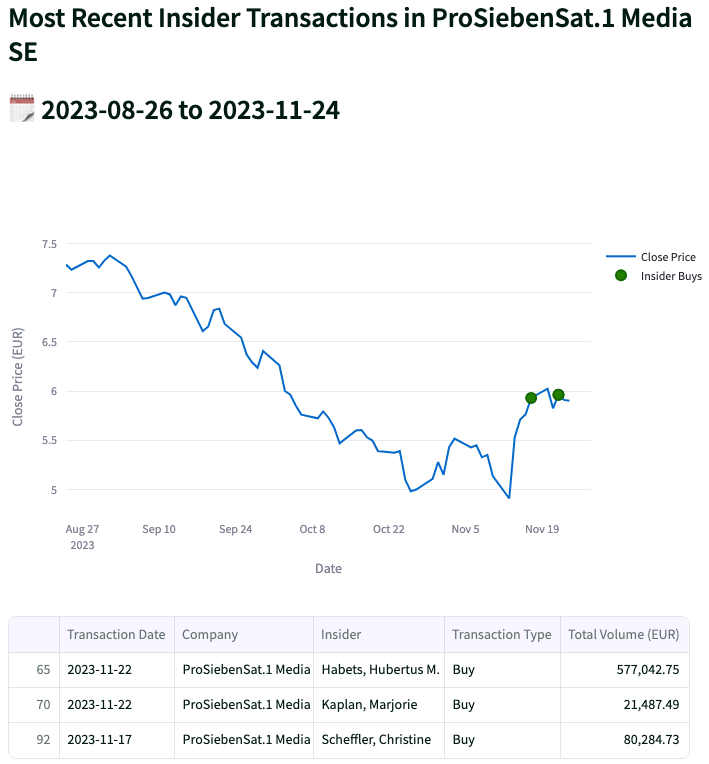Click the calendar icon beside the date range
The image size is (709, 764).
click(x=22, y=109)
